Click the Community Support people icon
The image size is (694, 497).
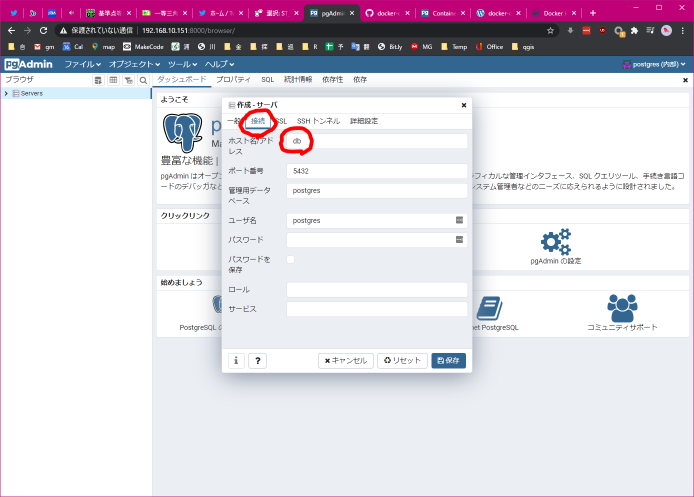[x=623, y=308]
